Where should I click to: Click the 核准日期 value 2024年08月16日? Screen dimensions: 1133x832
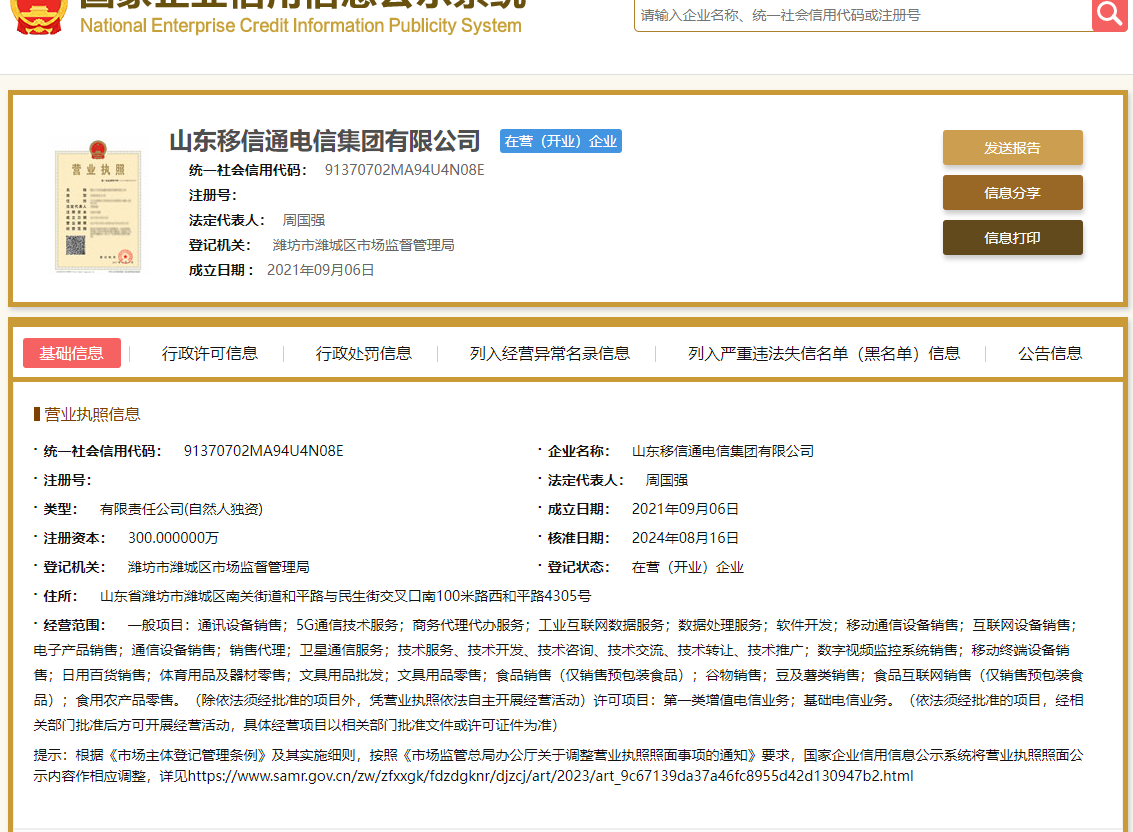click(685, 538)
